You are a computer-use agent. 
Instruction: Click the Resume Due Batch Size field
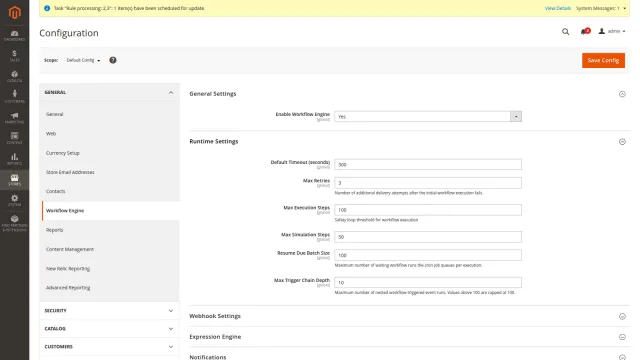[428, 255]
